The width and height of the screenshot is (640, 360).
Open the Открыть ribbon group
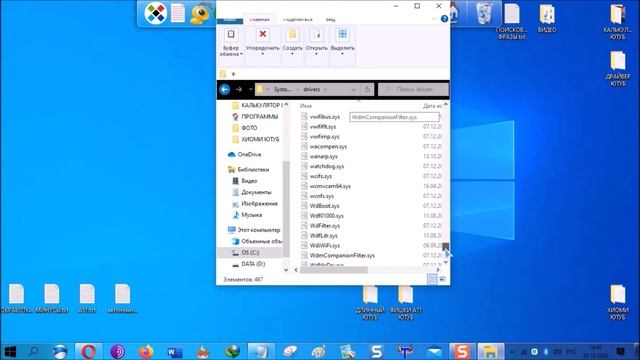tap(316, 42)
